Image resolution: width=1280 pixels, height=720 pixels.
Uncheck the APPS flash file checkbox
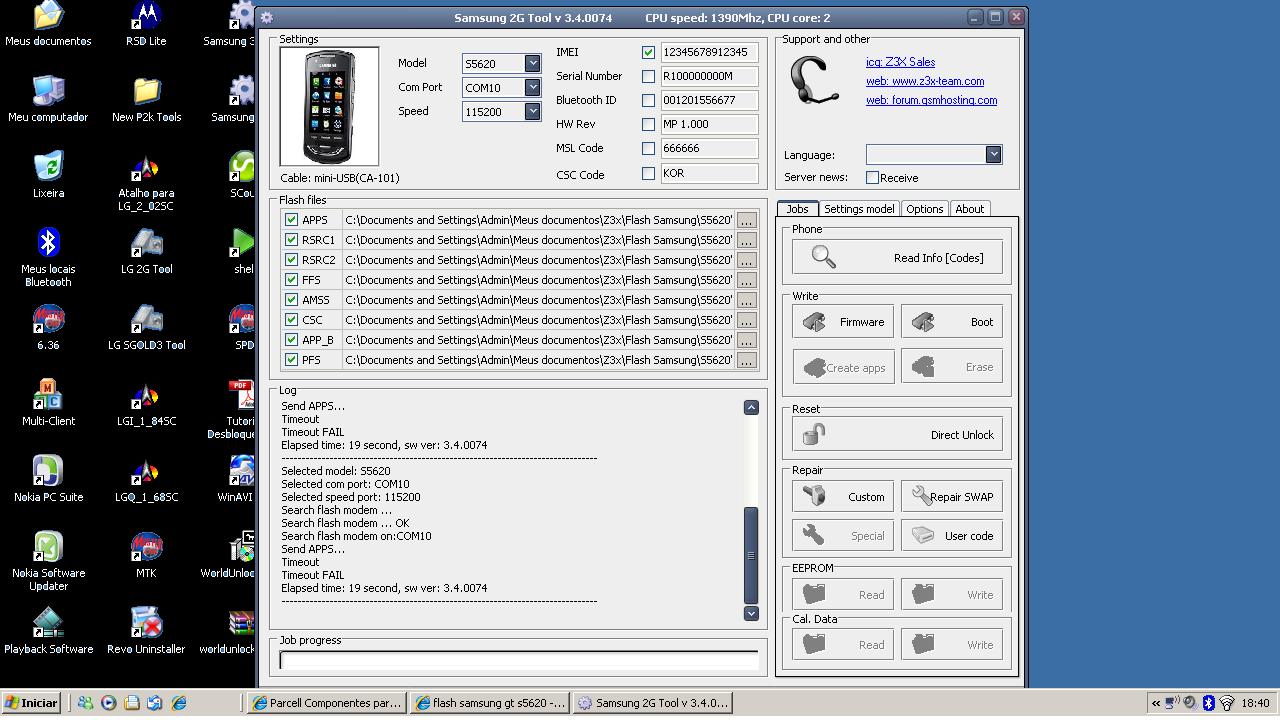pyautogui.click(x=291, y=220)
